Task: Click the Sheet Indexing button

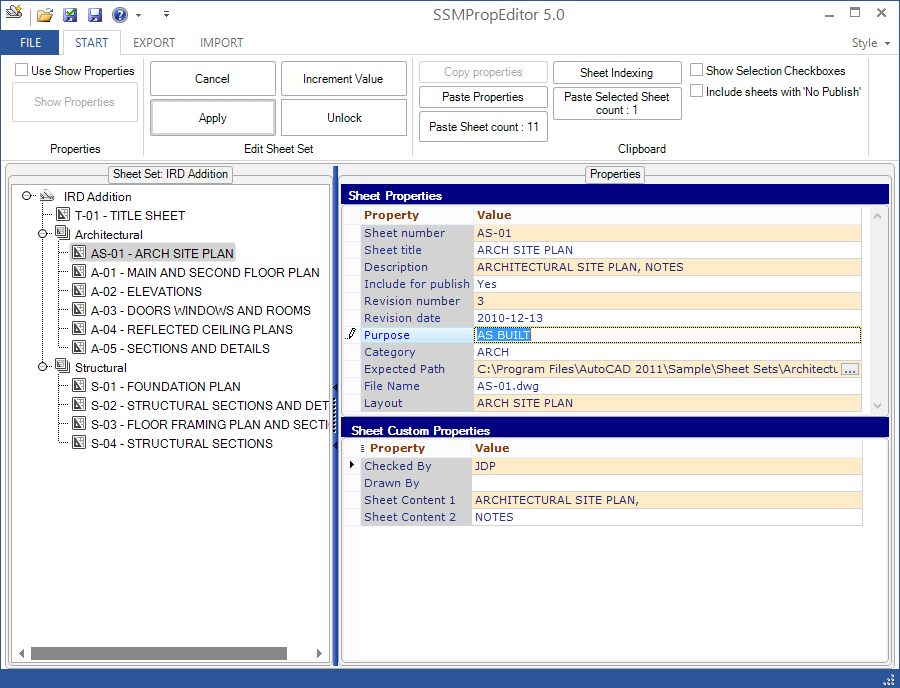Action: pos(617,72)
